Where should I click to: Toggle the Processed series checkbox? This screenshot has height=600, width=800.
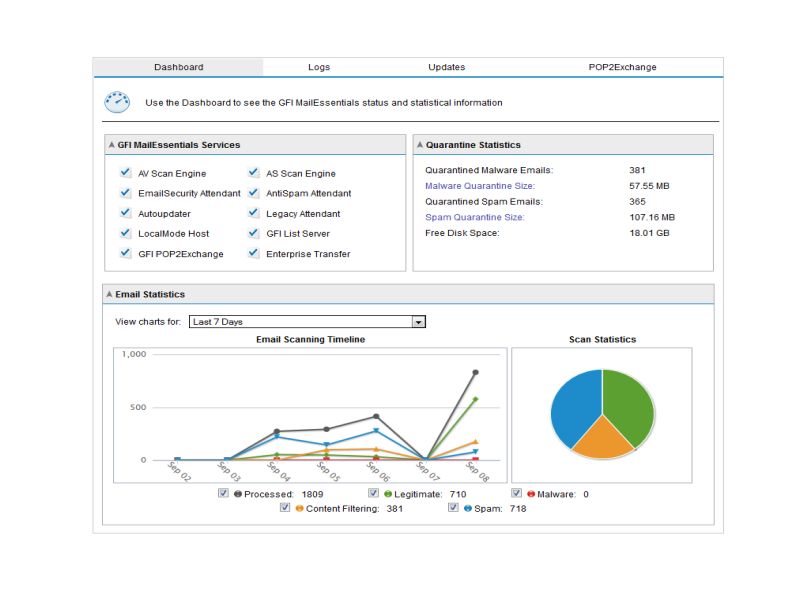[223, 493]
